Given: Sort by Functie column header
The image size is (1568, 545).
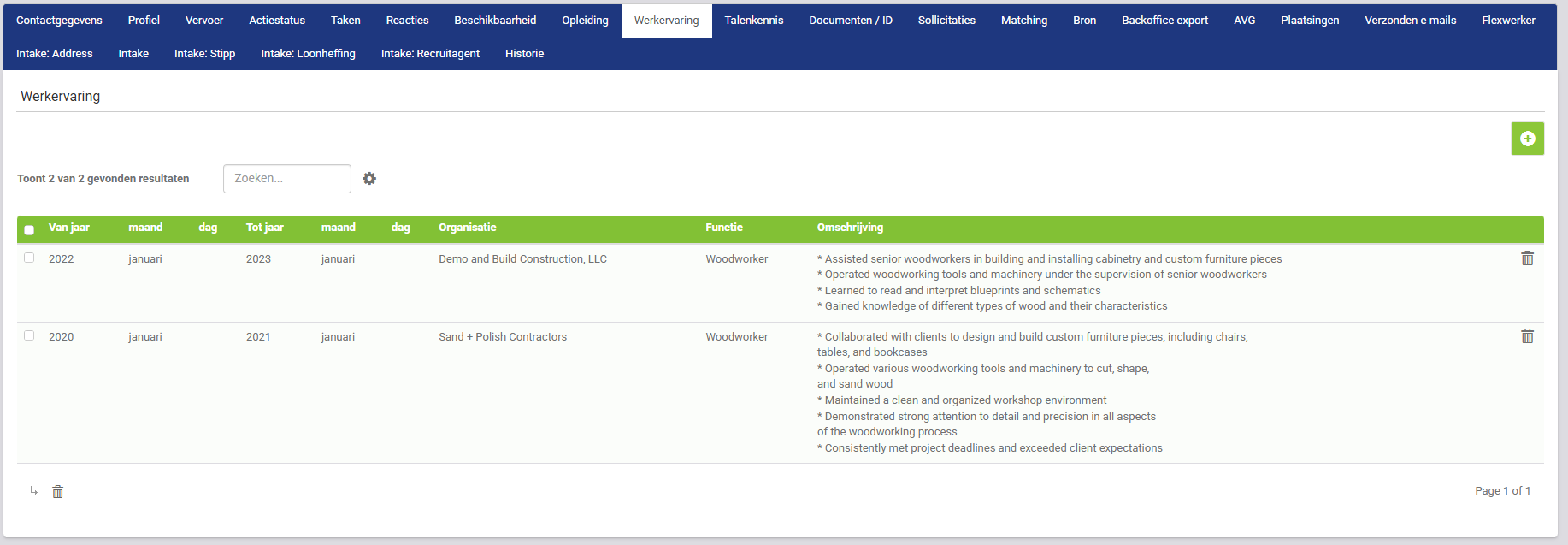Looking at the screenshot, I should [x=723, y=228].
